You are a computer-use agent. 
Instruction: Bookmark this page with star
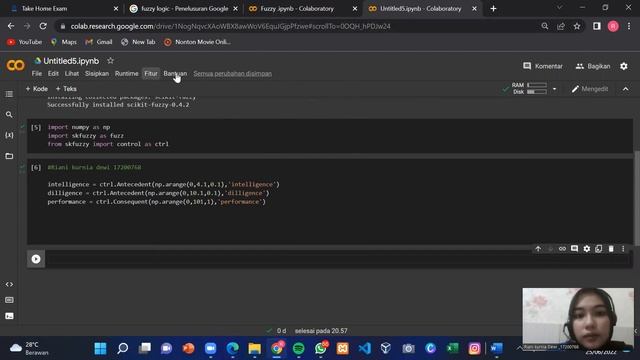tap(577, 26)
